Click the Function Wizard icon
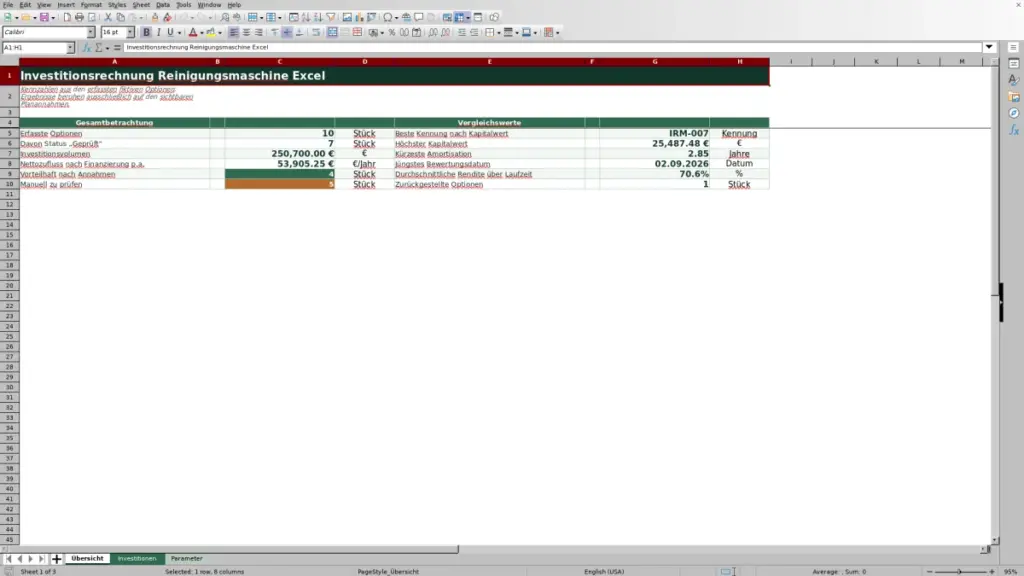1024x576 pixels. coord(86,48)
